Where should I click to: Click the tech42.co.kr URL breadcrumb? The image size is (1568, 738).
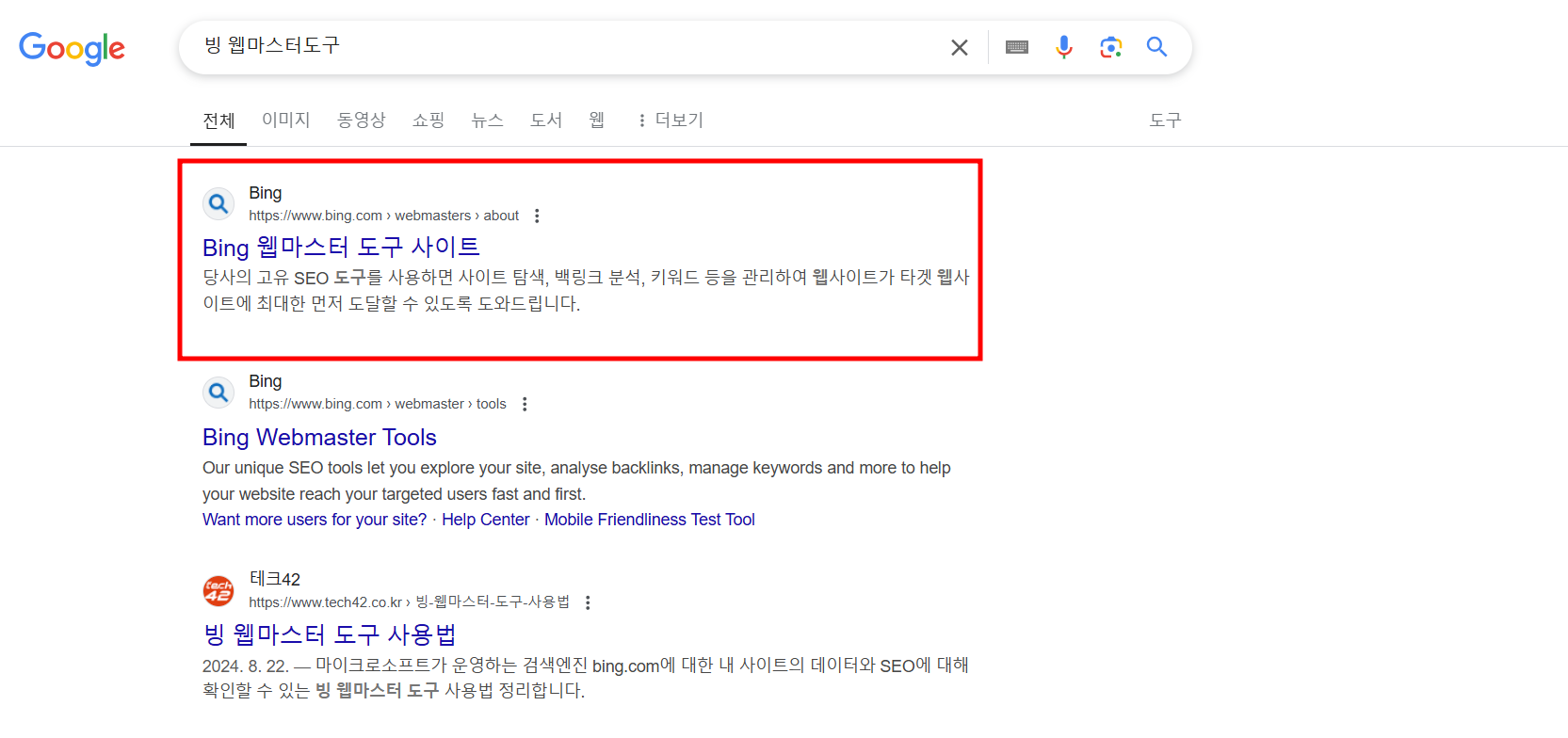(x=409, y=602)
